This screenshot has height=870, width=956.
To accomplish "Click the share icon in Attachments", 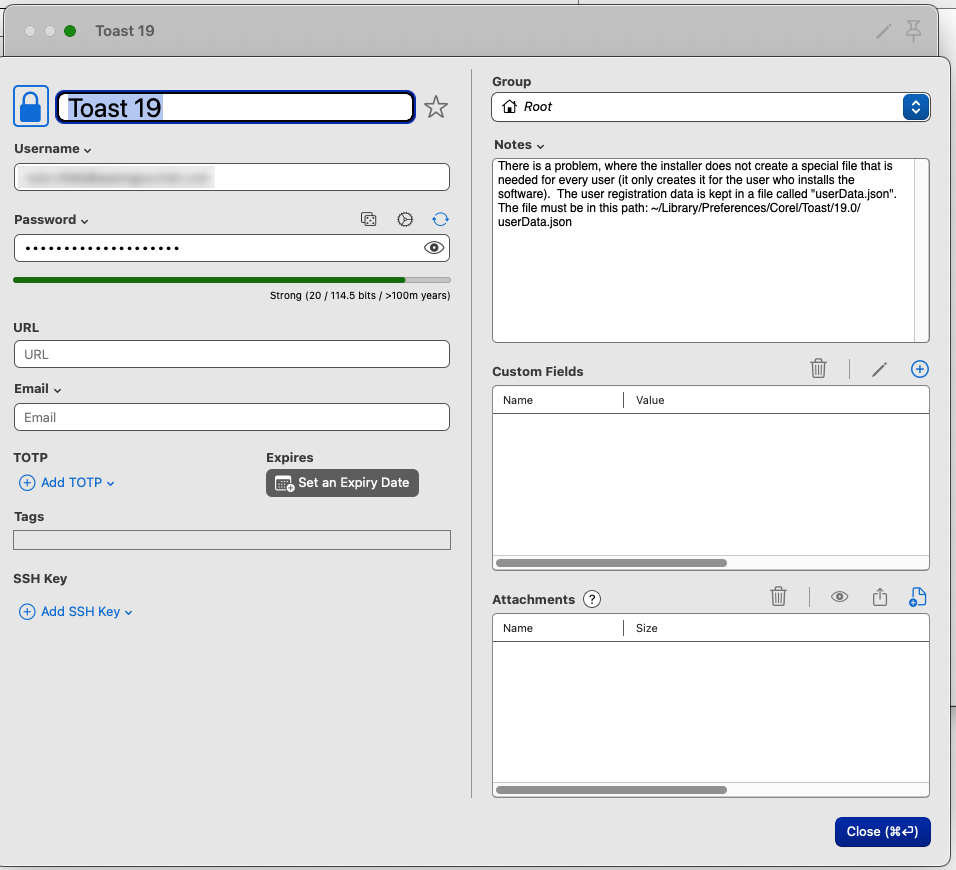I will [879, 597].
